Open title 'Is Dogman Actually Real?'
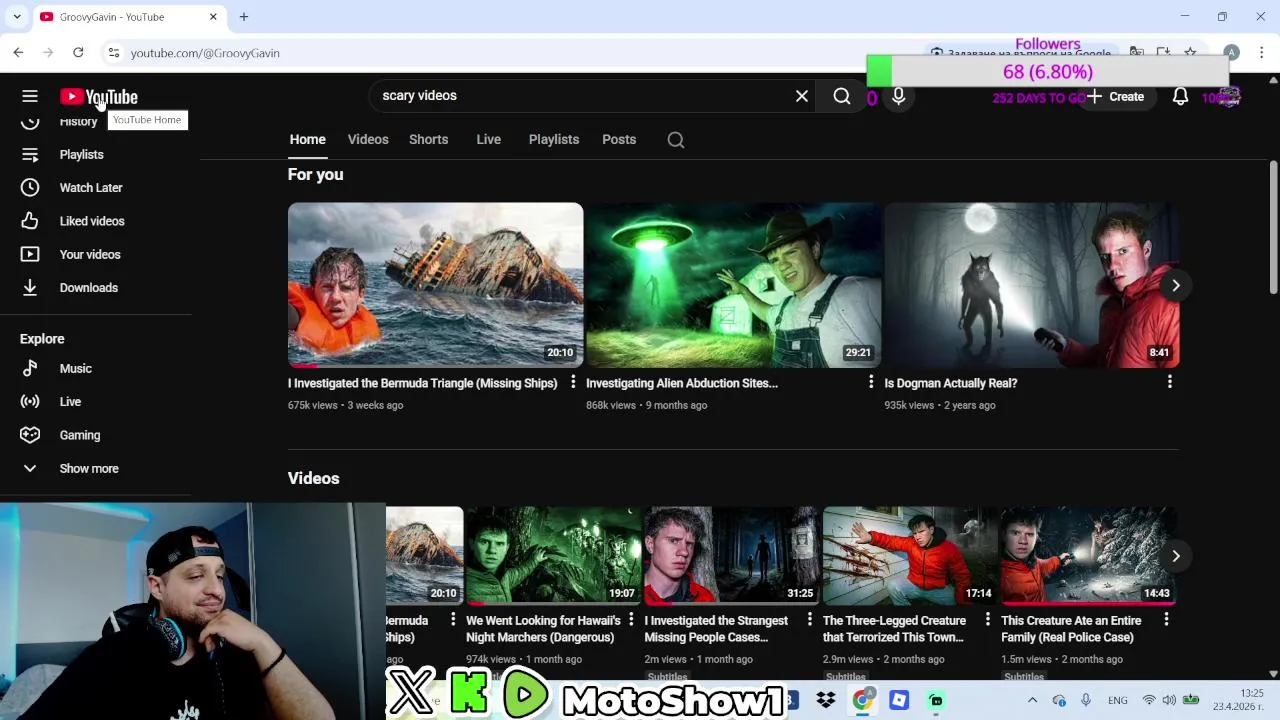This screenshot has height=720, width=1280. [951, 383]
